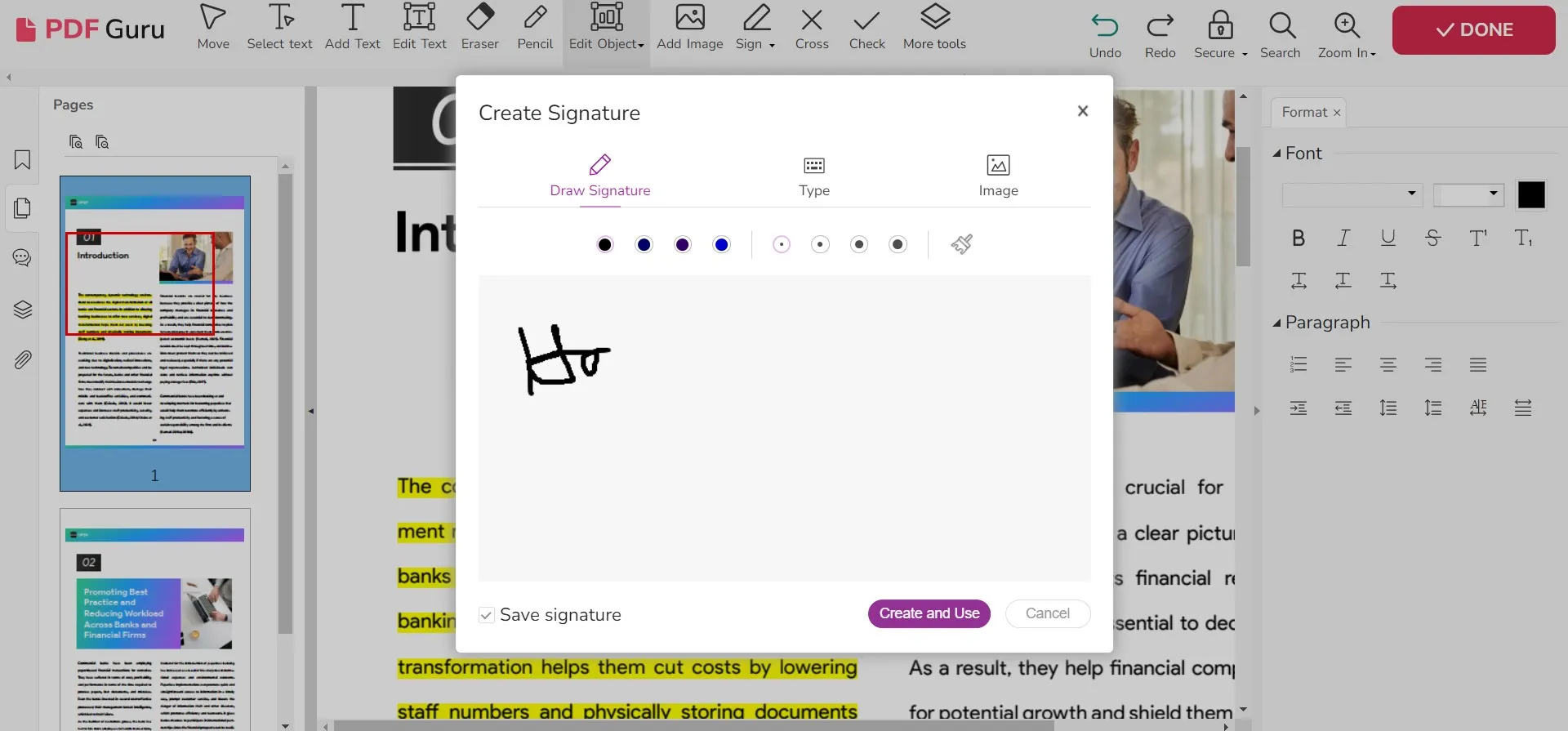Select the second stroke width option
1568x731 pixels.
[820, 244]
